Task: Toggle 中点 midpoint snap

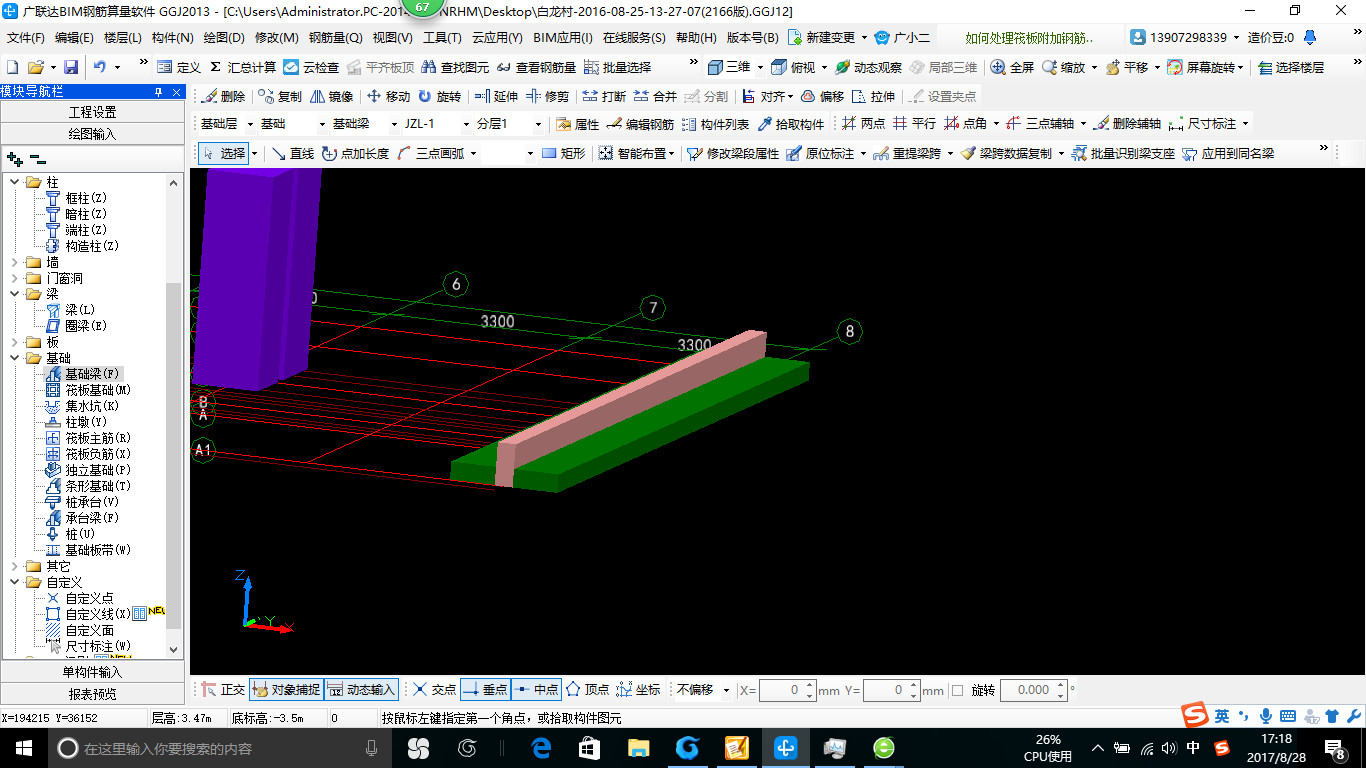Action: coord(536,690)
